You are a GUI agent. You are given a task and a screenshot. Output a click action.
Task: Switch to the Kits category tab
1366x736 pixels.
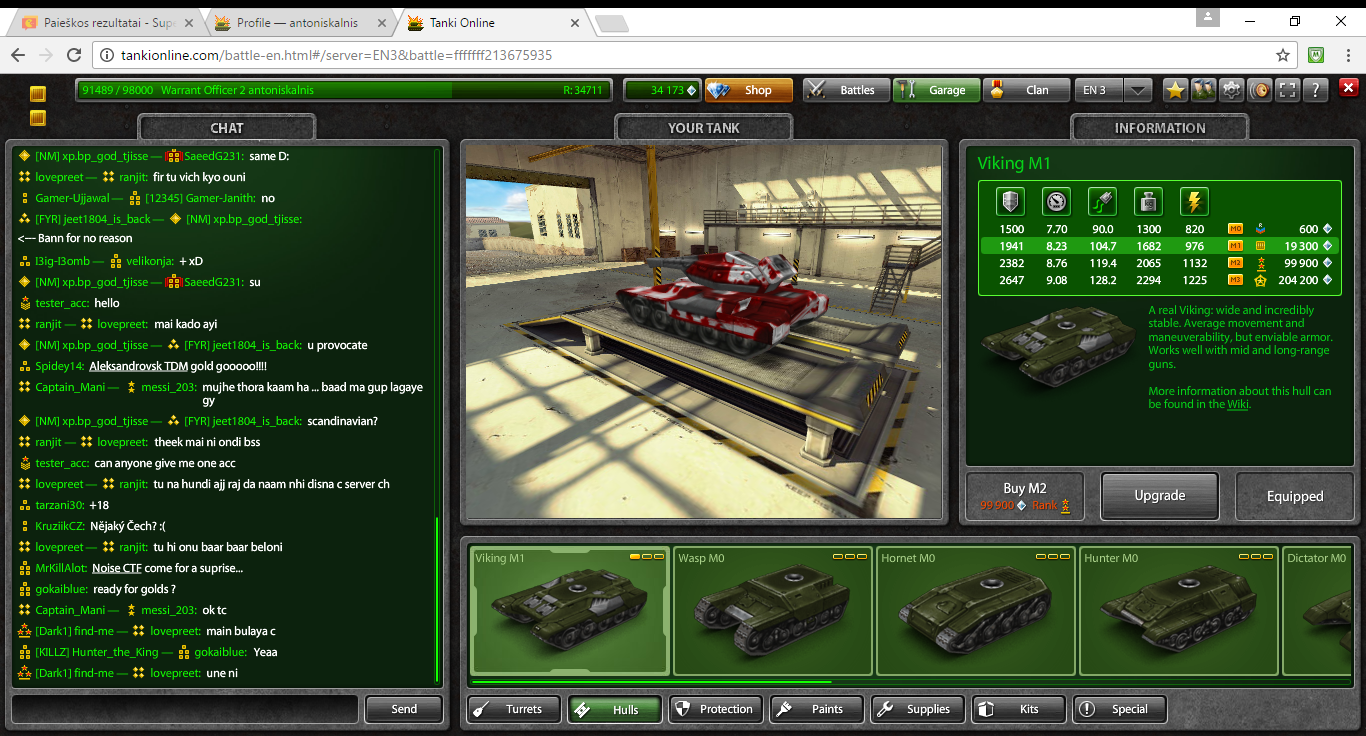tap(1019, 709)
